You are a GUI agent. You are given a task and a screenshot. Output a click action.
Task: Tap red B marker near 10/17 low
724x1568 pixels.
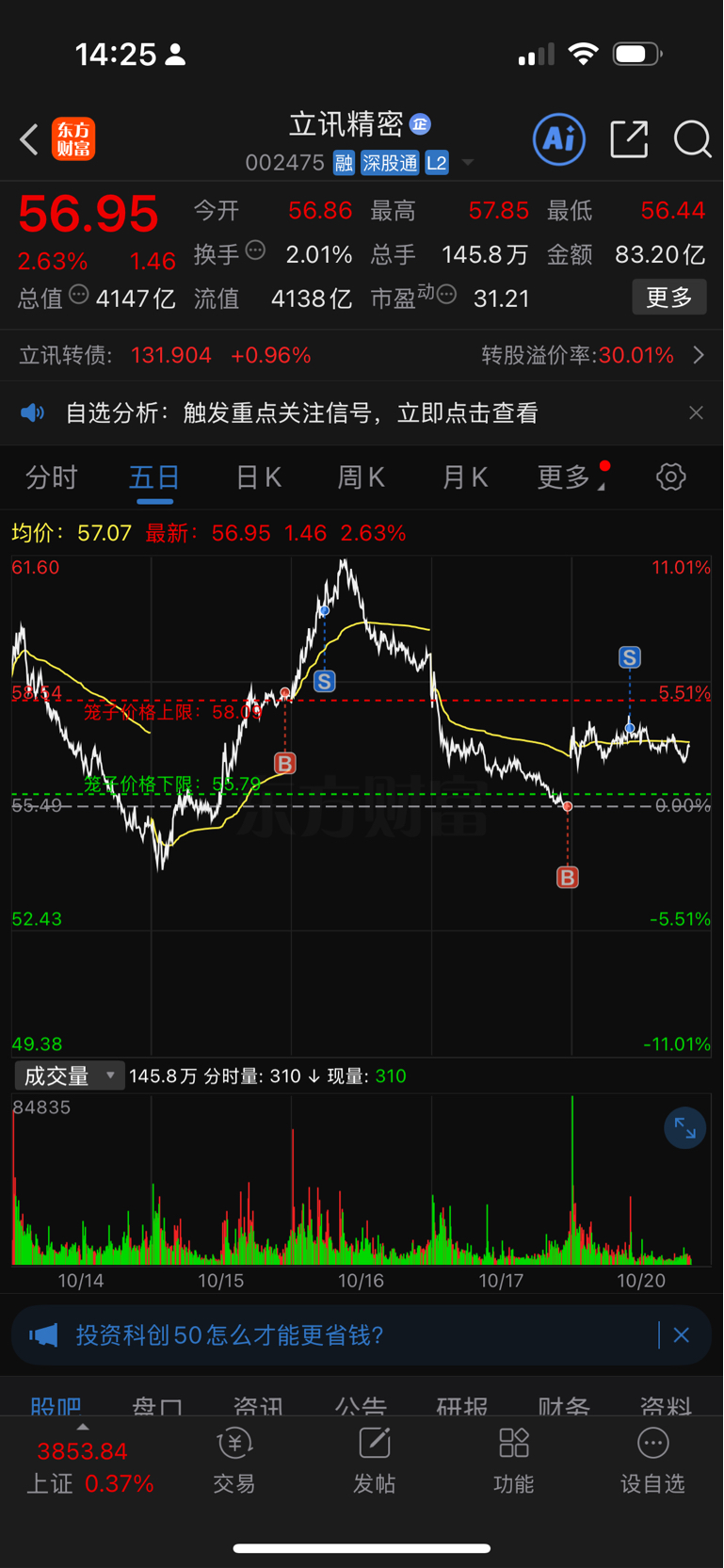pyautogui.click(x=568, y=878)
